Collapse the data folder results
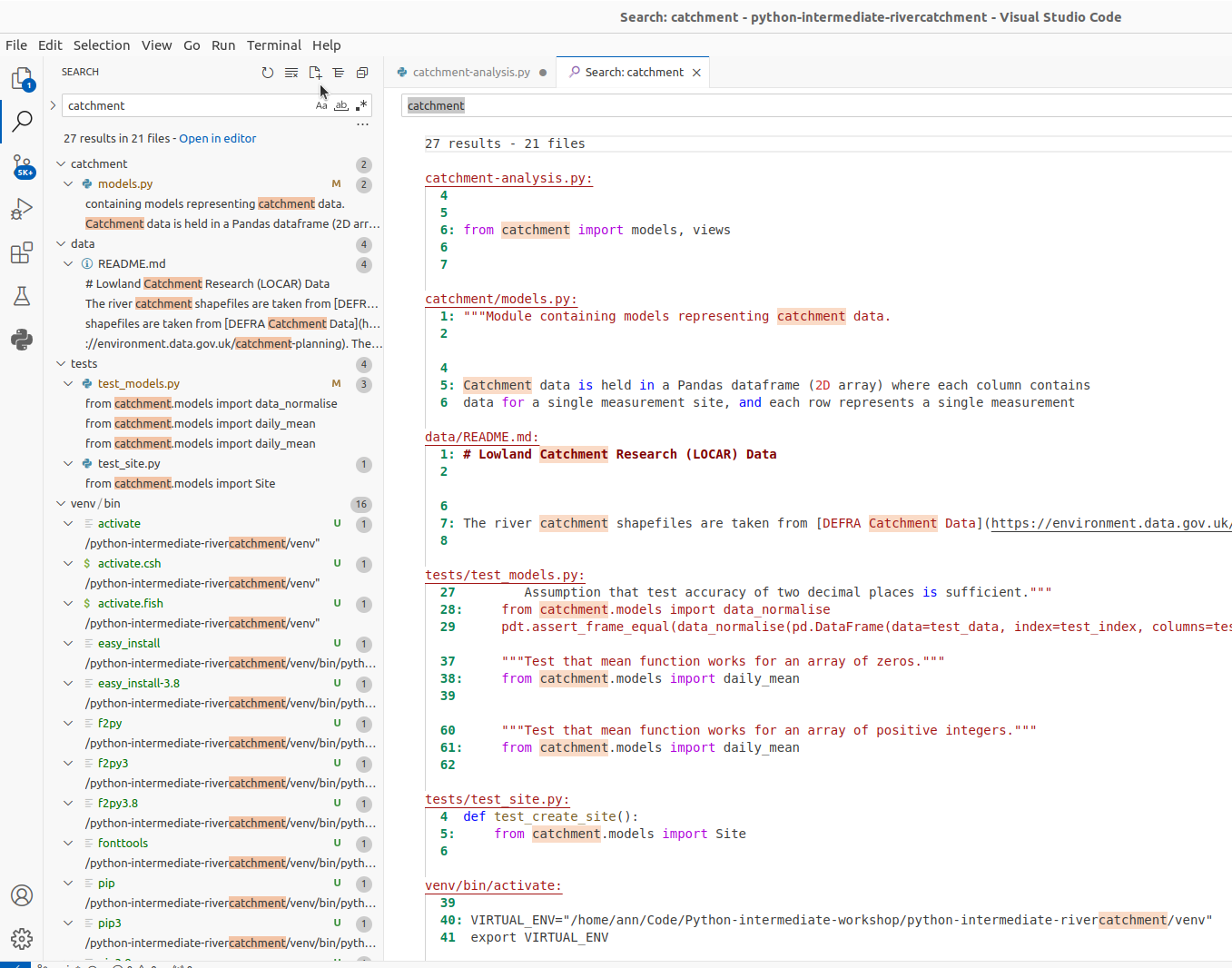 point(61,243)
